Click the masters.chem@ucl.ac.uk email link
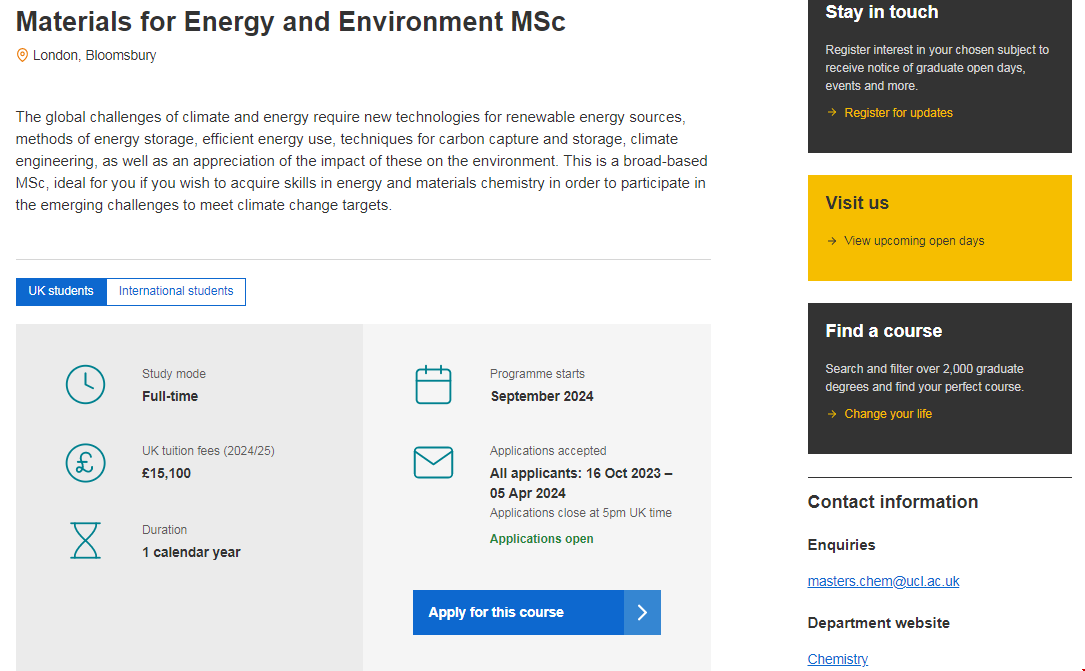Screen dimensions: 1085x671 (883, 581)
